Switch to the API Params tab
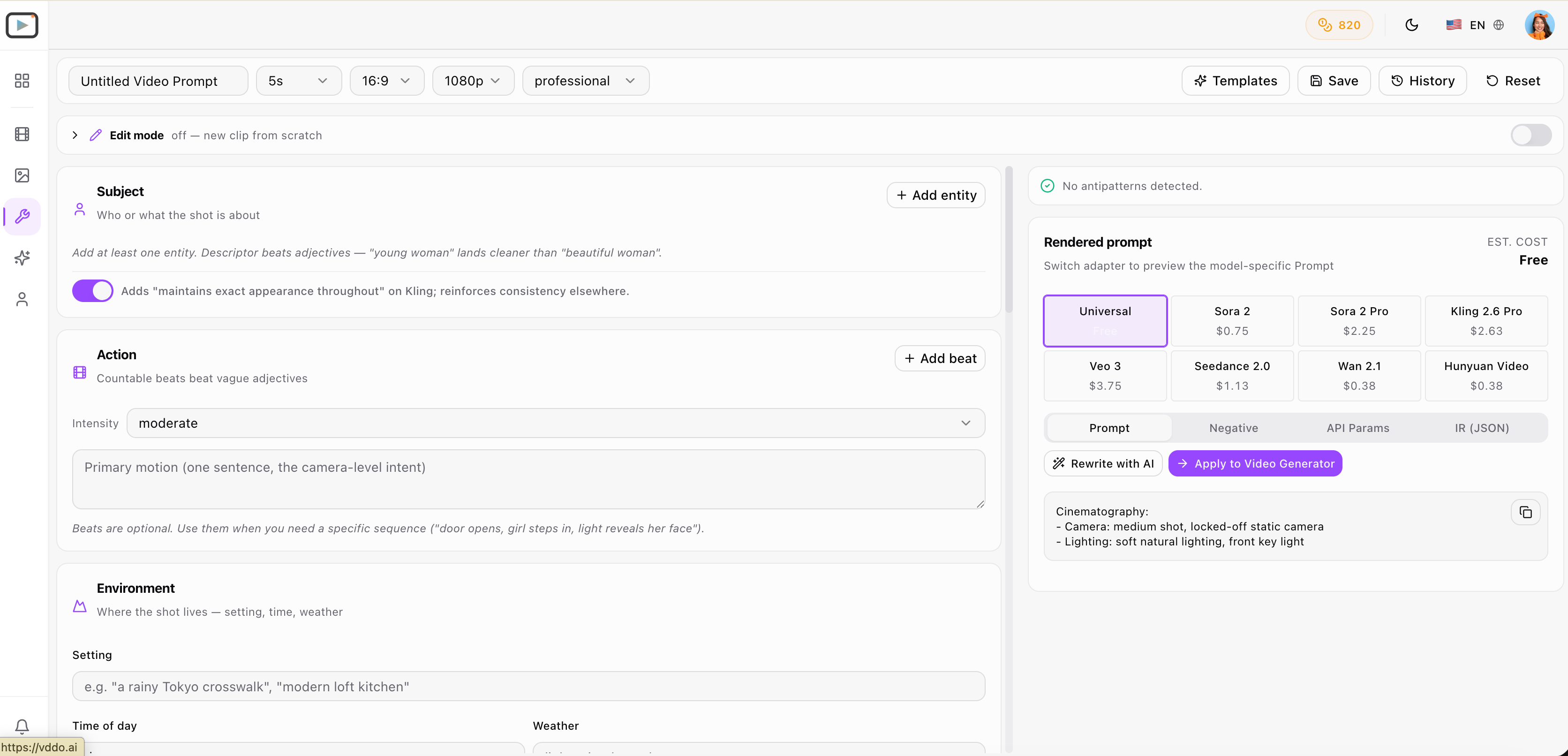 [x=1358, y=428]
